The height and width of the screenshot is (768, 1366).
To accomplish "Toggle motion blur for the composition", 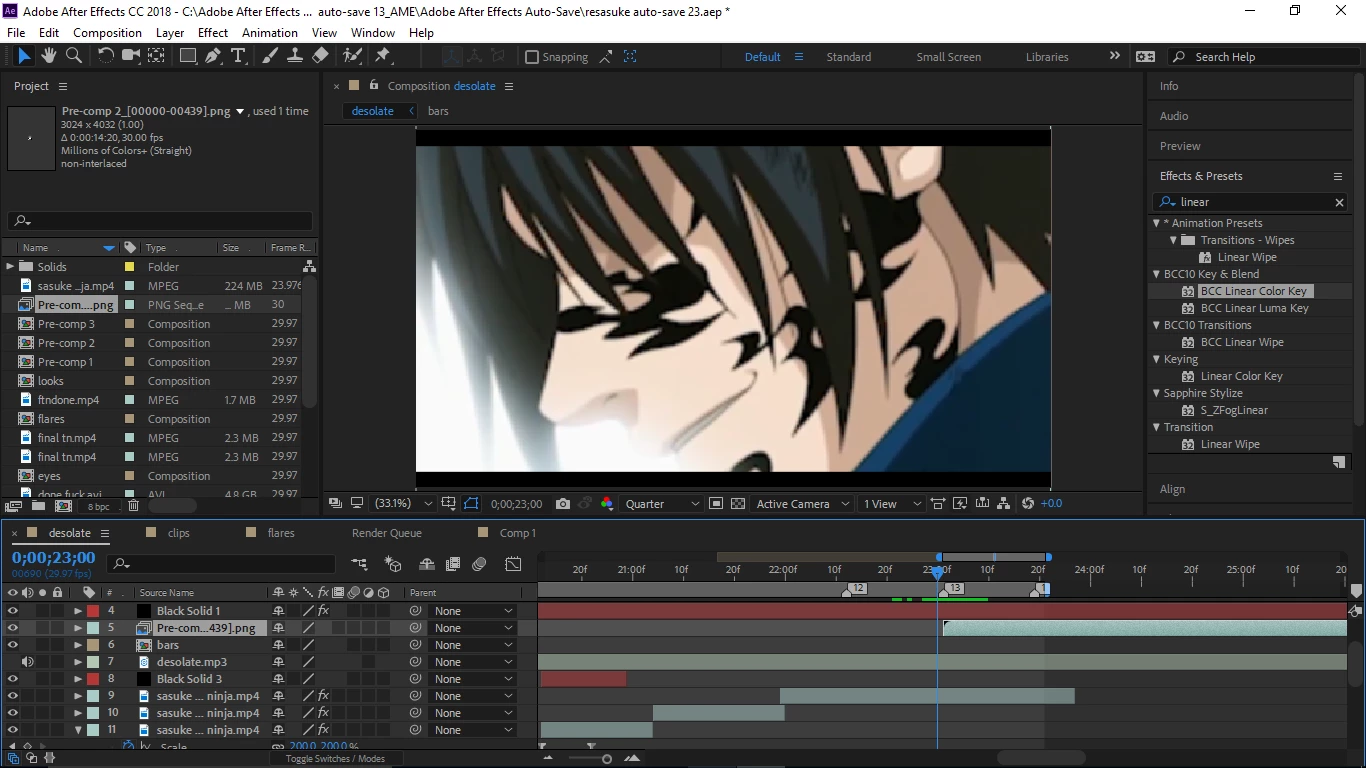I will tap(479, 565).
